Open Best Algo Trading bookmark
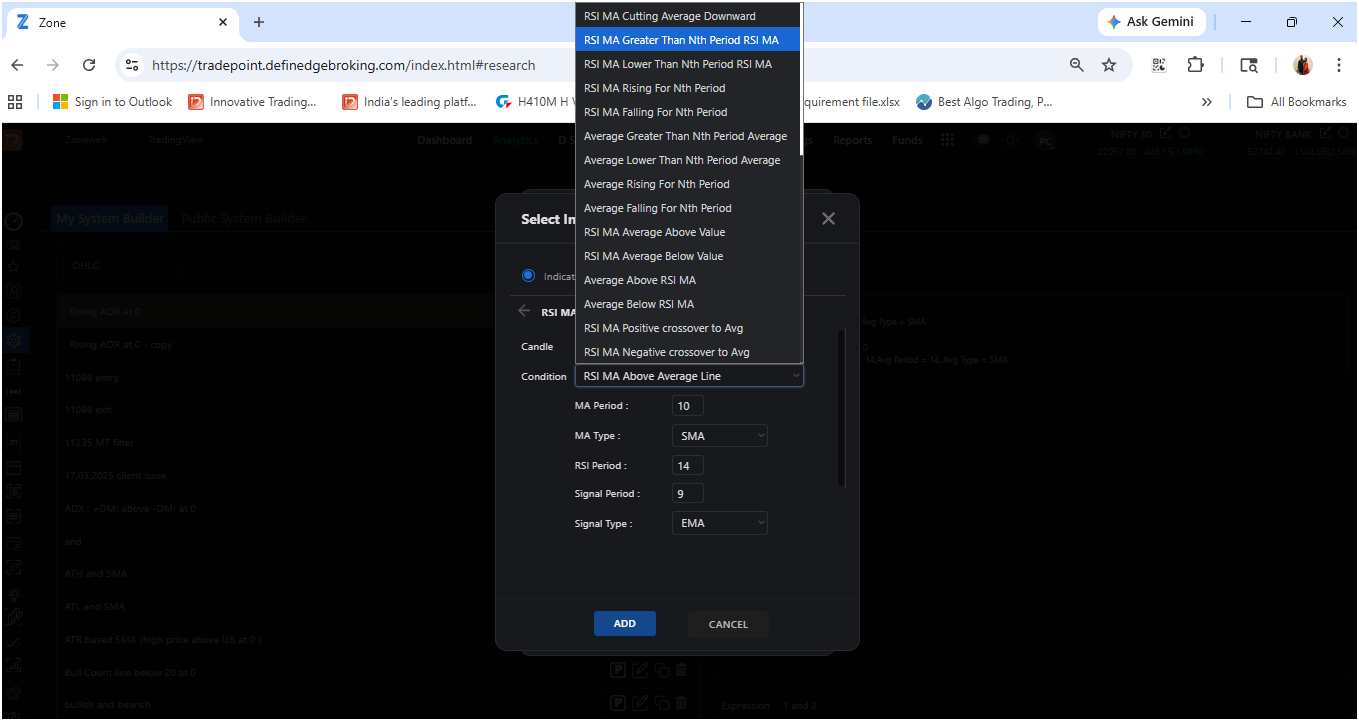1359x721 pixels. point(984,102)
